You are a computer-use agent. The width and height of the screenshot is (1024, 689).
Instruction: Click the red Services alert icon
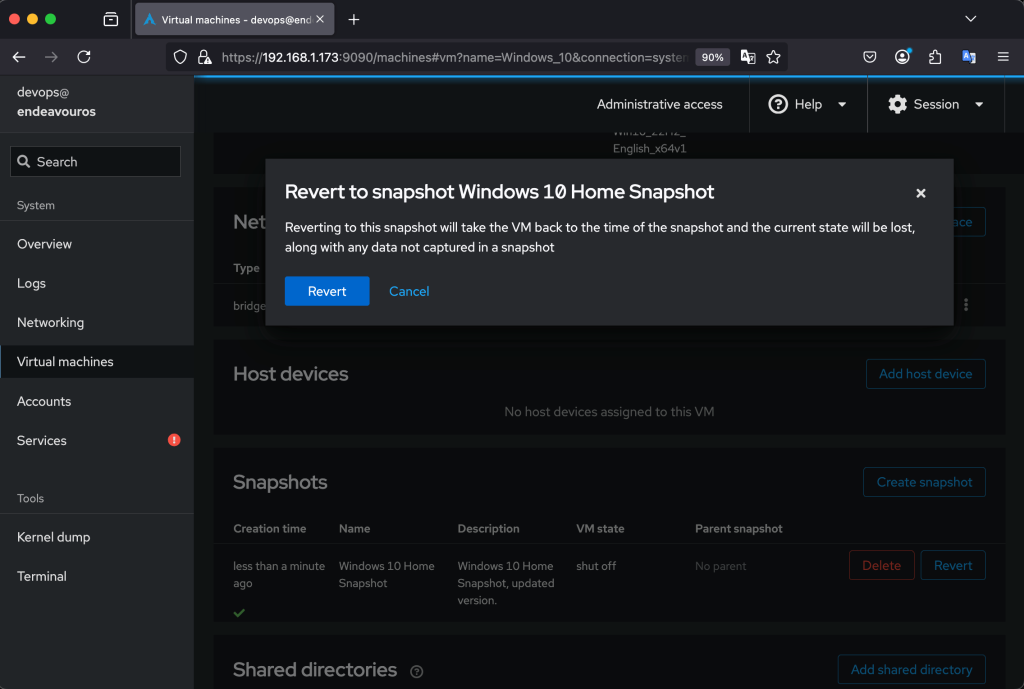click(x=174, y=440)
